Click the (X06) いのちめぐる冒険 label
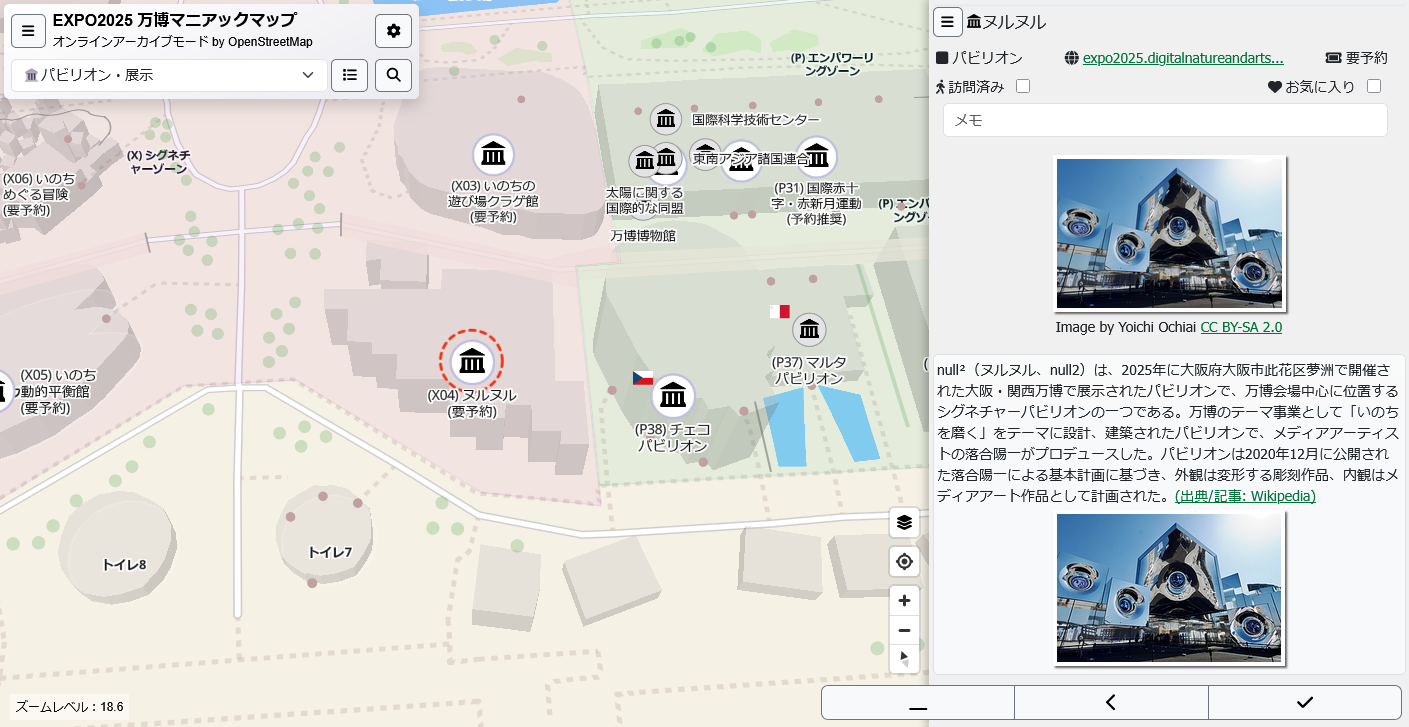This screenshot has height=727, width=1409. [38, 194]
